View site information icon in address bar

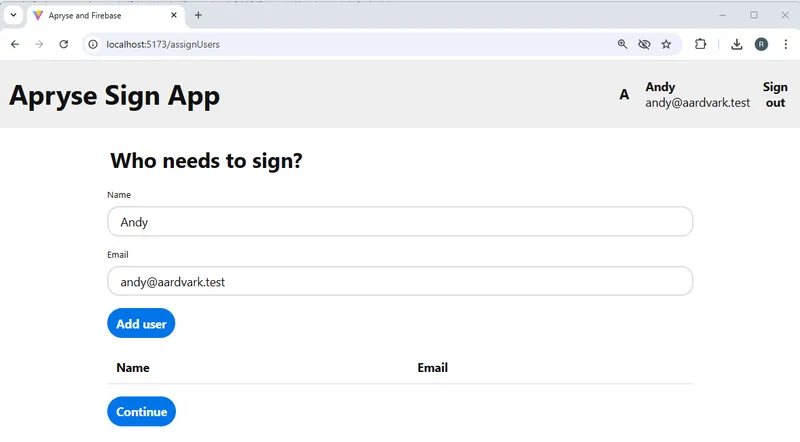93,44
